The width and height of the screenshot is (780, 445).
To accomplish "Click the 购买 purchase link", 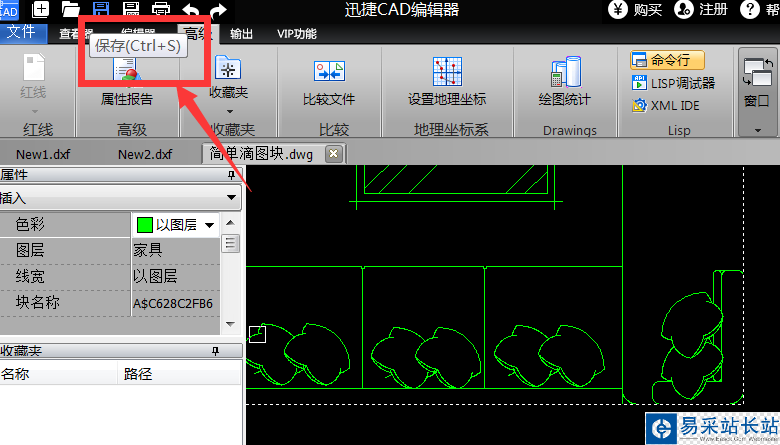I will pos(647,10).
